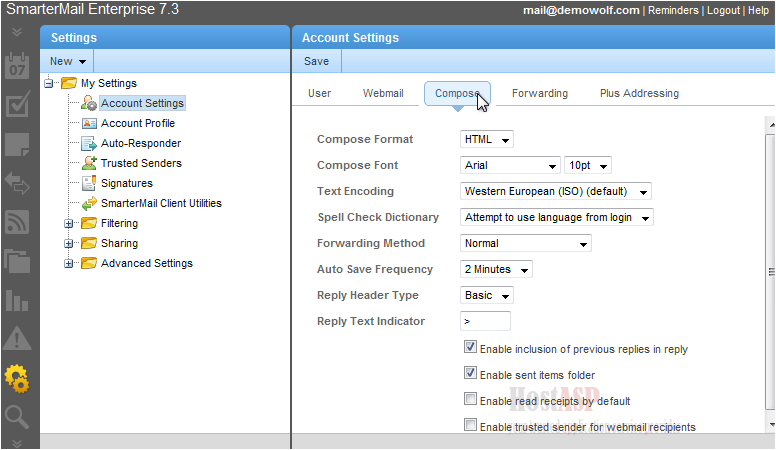Collapse sidebar with top double chevron
This screenshot has width=776, height=450.
(17, 32)
